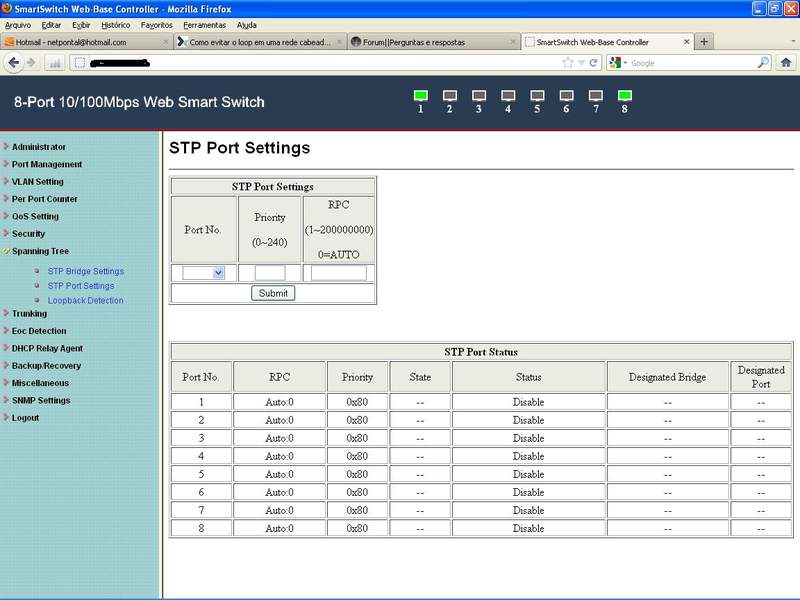This screenshot has width=800, height=600.
Task: Open Loopback Detection link
Action: tap(86, 301)
